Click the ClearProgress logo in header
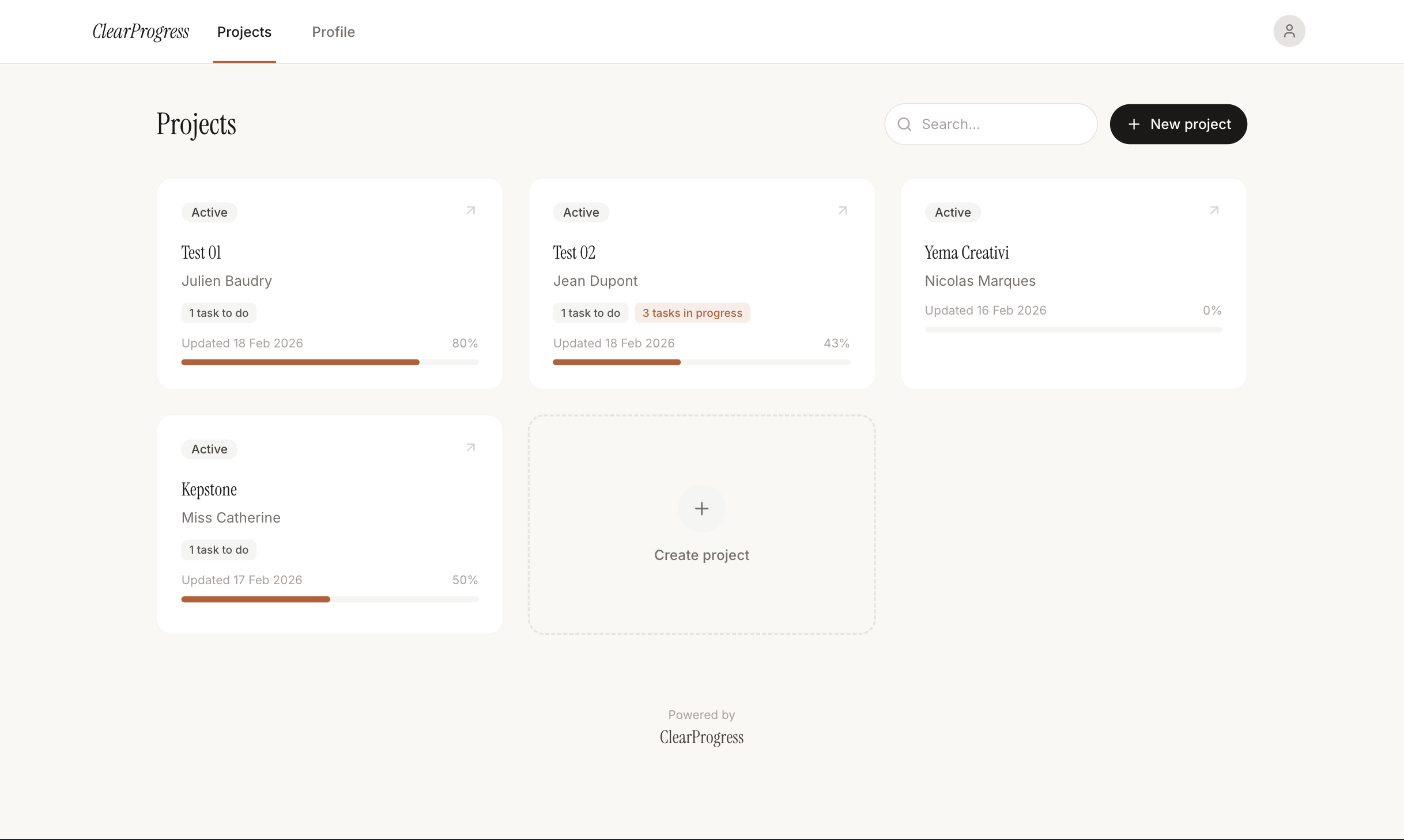The height and width of the screenshot is (840, 1404). point(140,32)
